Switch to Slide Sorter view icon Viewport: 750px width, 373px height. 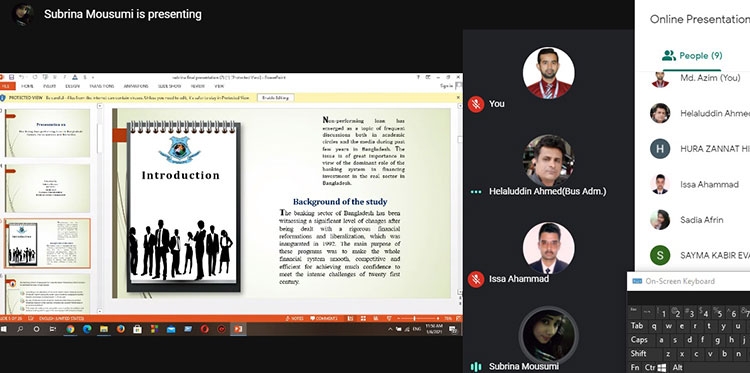pyautogui.click(x=364, y=318)
